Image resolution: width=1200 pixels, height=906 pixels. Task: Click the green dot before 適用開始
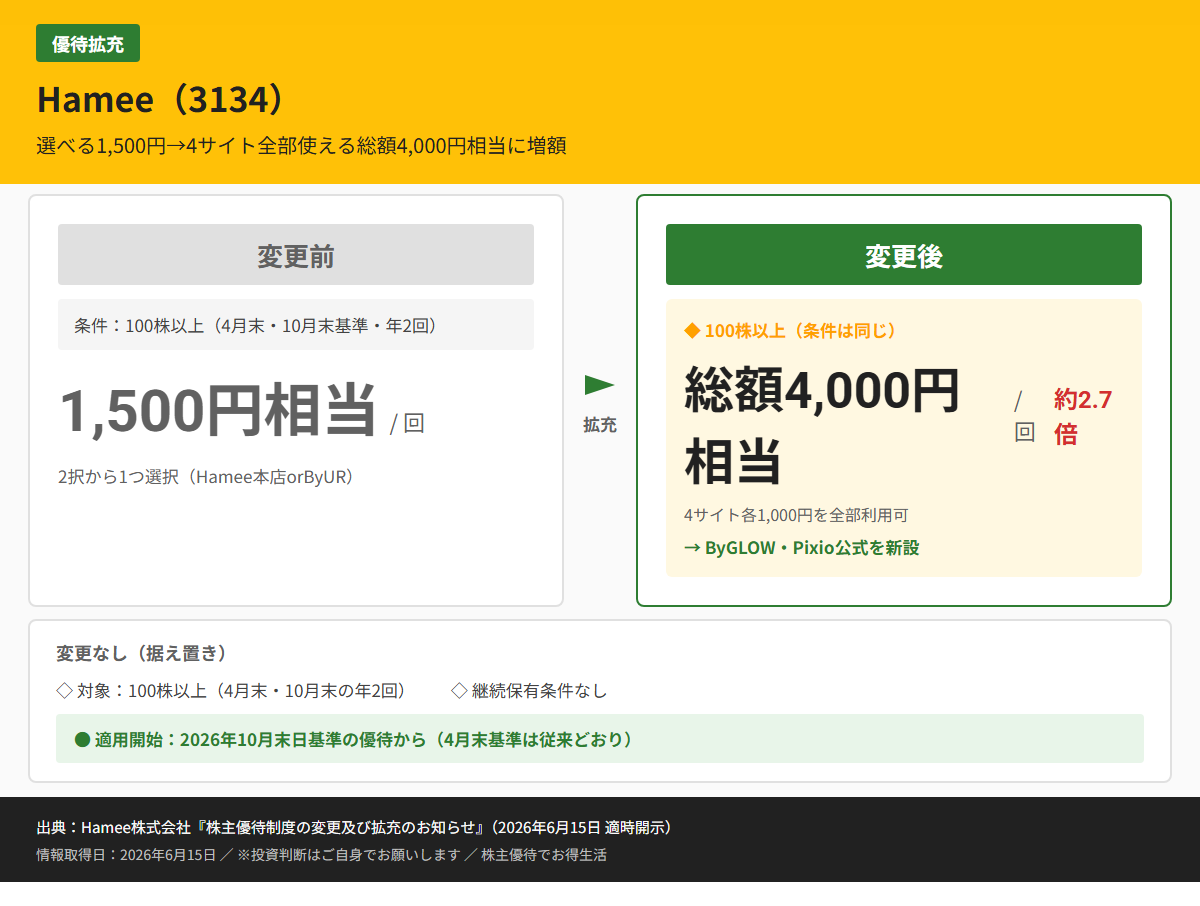[83, 740]
